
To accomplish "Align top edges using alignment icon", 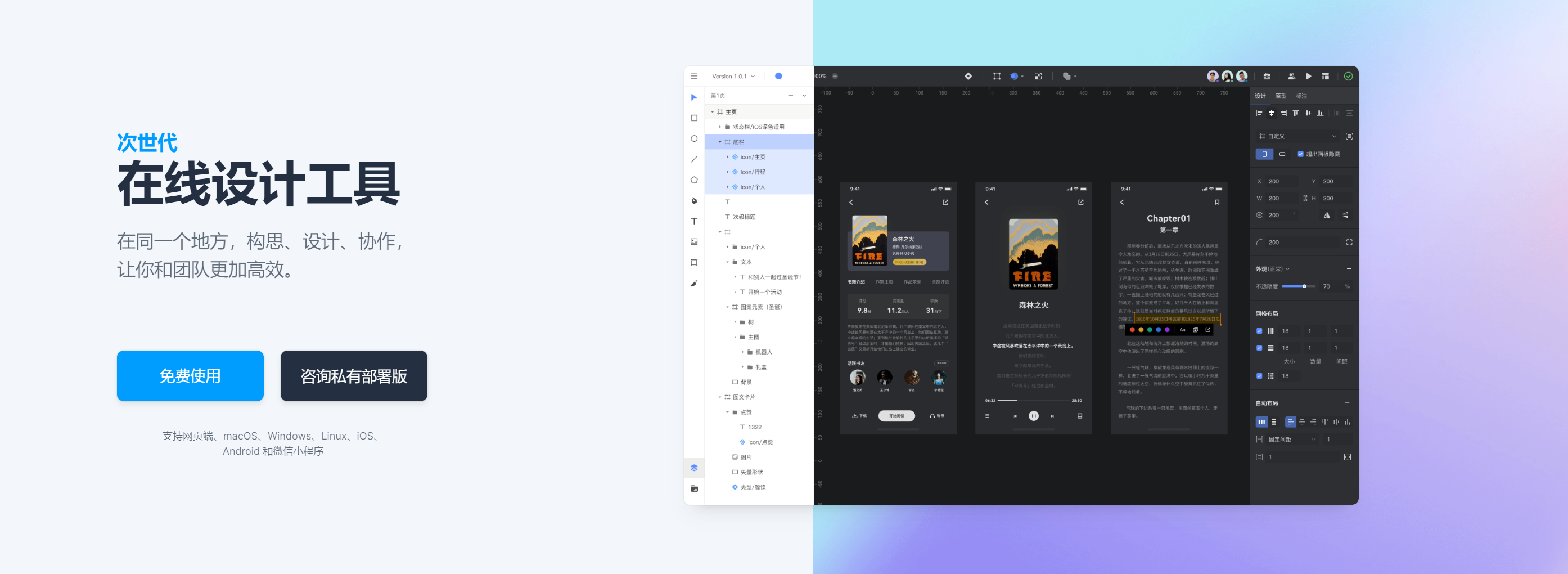I will (x=1296, y=113).
